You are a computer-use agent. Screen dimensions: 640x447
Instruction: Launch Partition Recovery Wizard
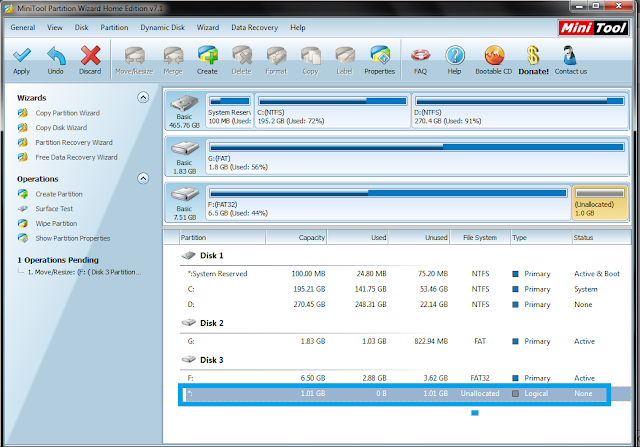point(74,142)
